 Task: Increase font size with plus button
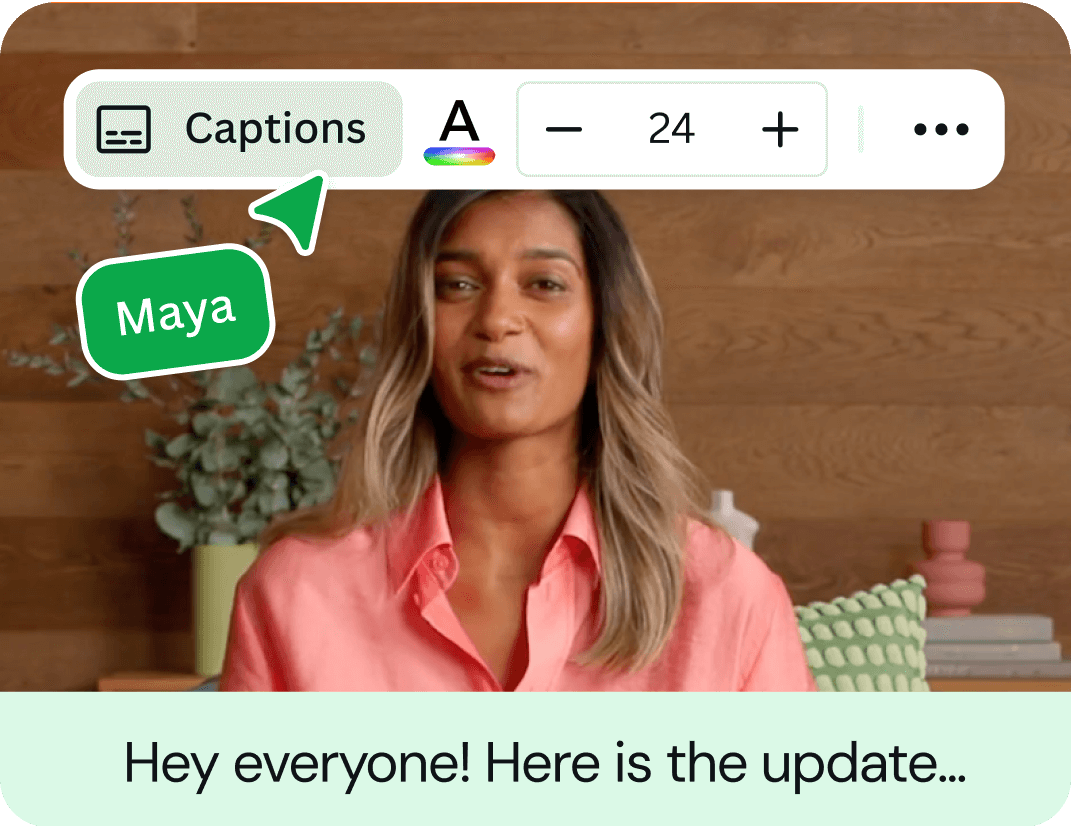(x=780, y=129)
